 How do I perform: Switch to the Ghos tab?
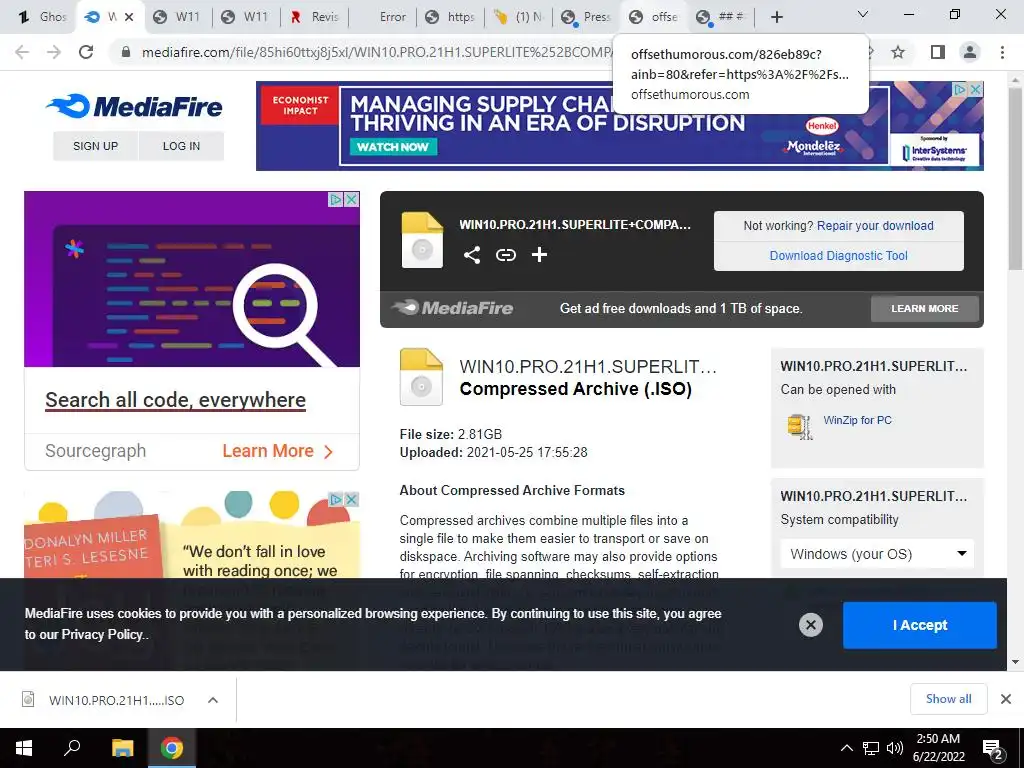pos(42,17)
